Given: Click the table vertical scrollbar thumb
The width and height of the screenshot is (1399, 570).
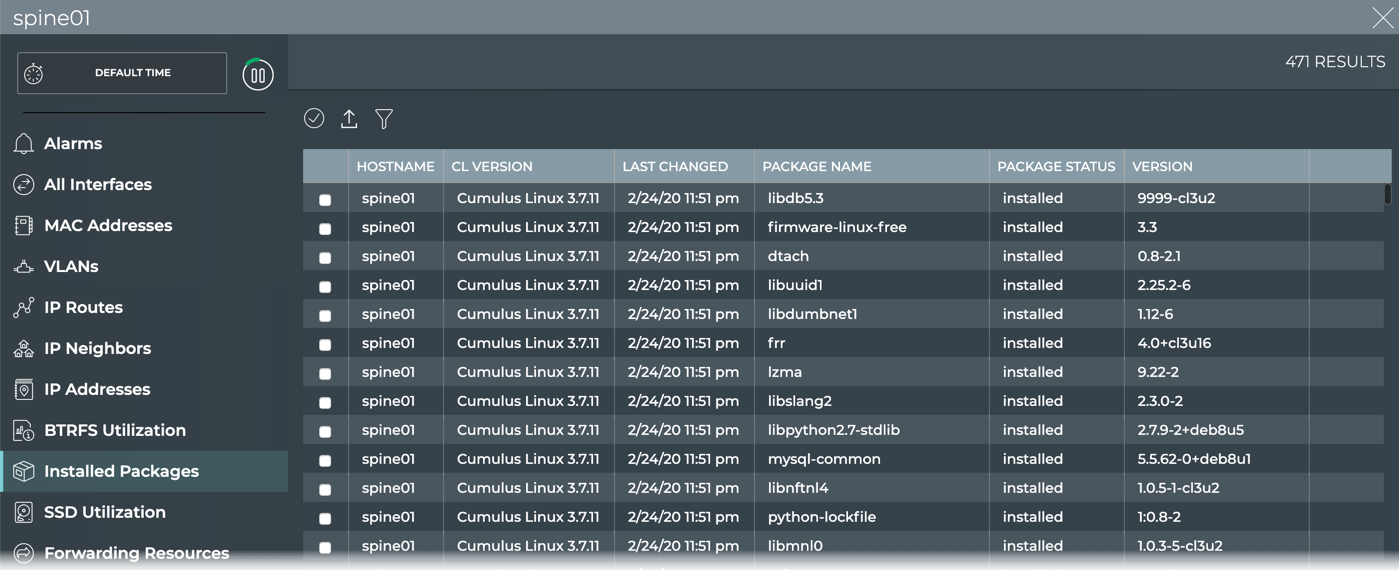Looking at the screenshot, I should [1387, 194].
